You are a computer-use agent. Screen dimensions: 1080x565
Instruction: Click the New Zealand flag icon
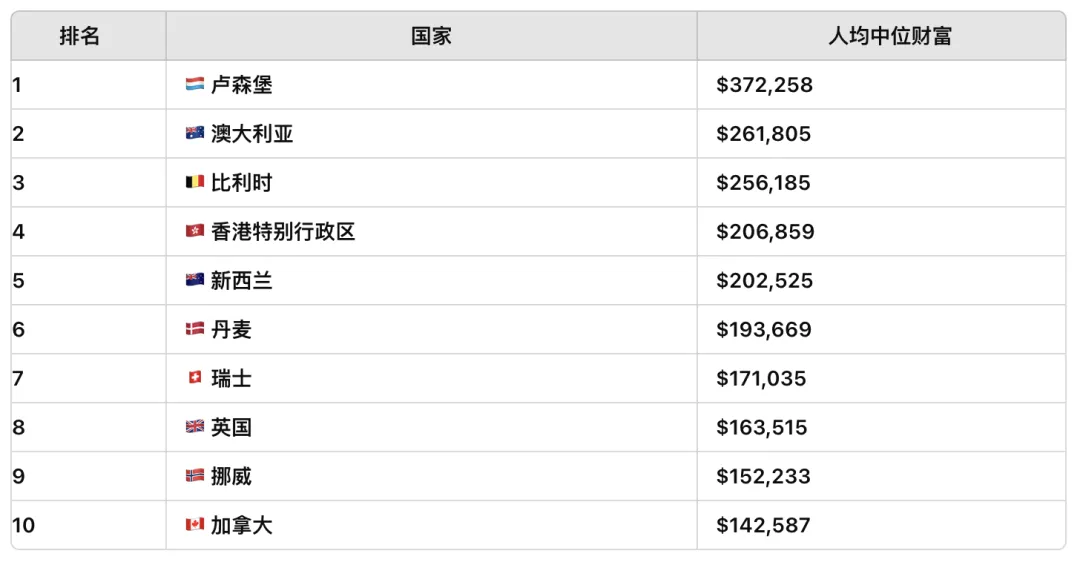[x=195, y=280]
